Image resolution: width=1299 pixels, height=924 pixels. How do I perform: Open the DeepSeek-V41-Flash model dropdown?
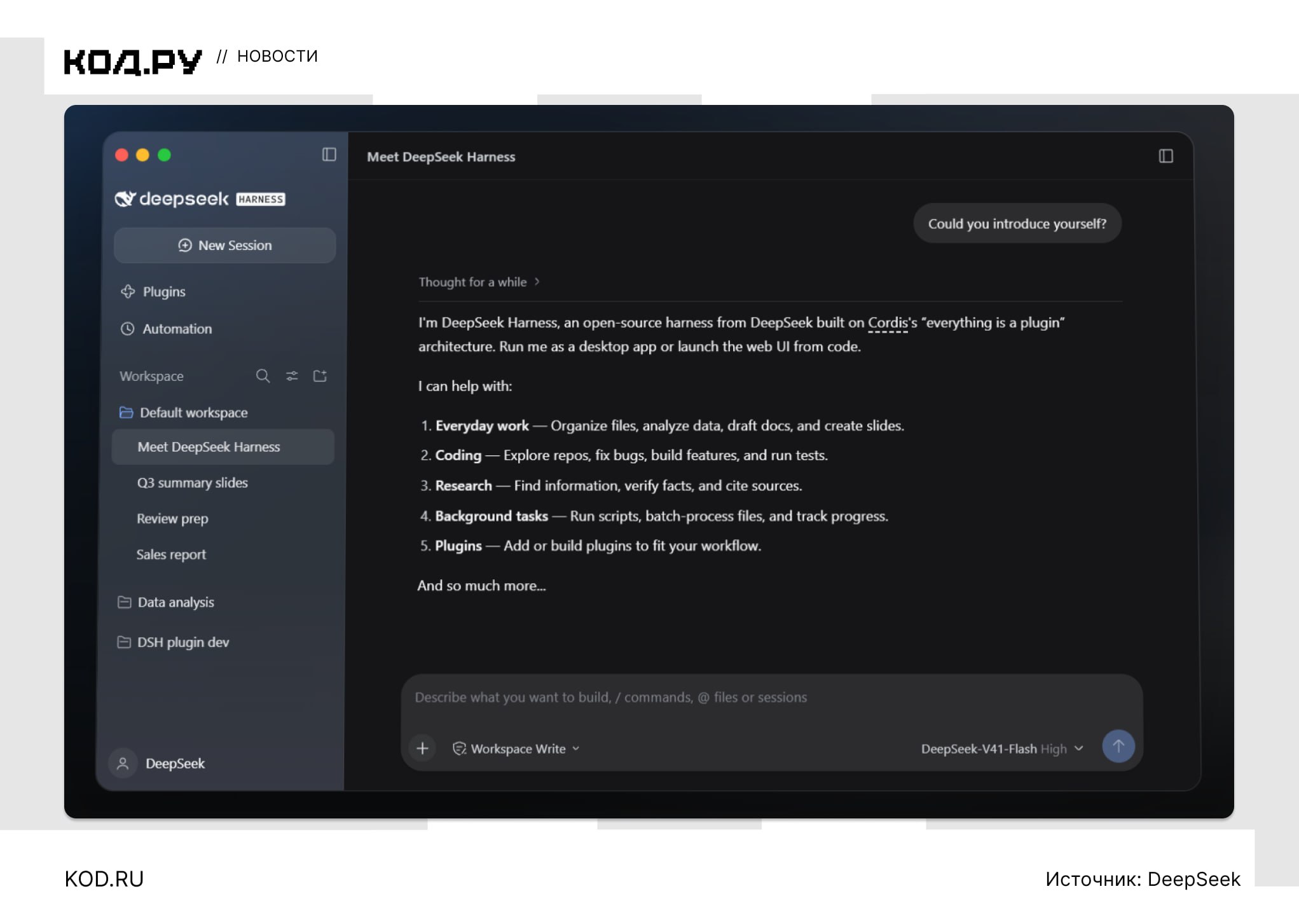tap(1002, 748)
